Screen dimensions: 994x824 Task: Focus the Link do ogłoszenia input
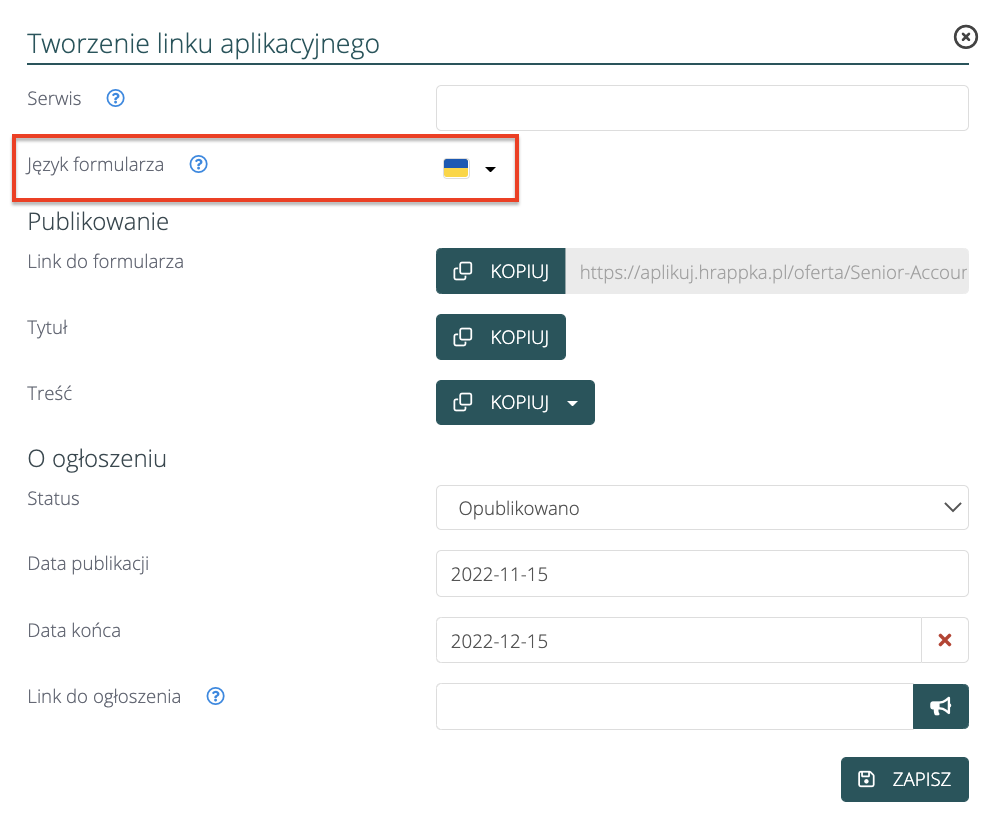pos(674,706)
